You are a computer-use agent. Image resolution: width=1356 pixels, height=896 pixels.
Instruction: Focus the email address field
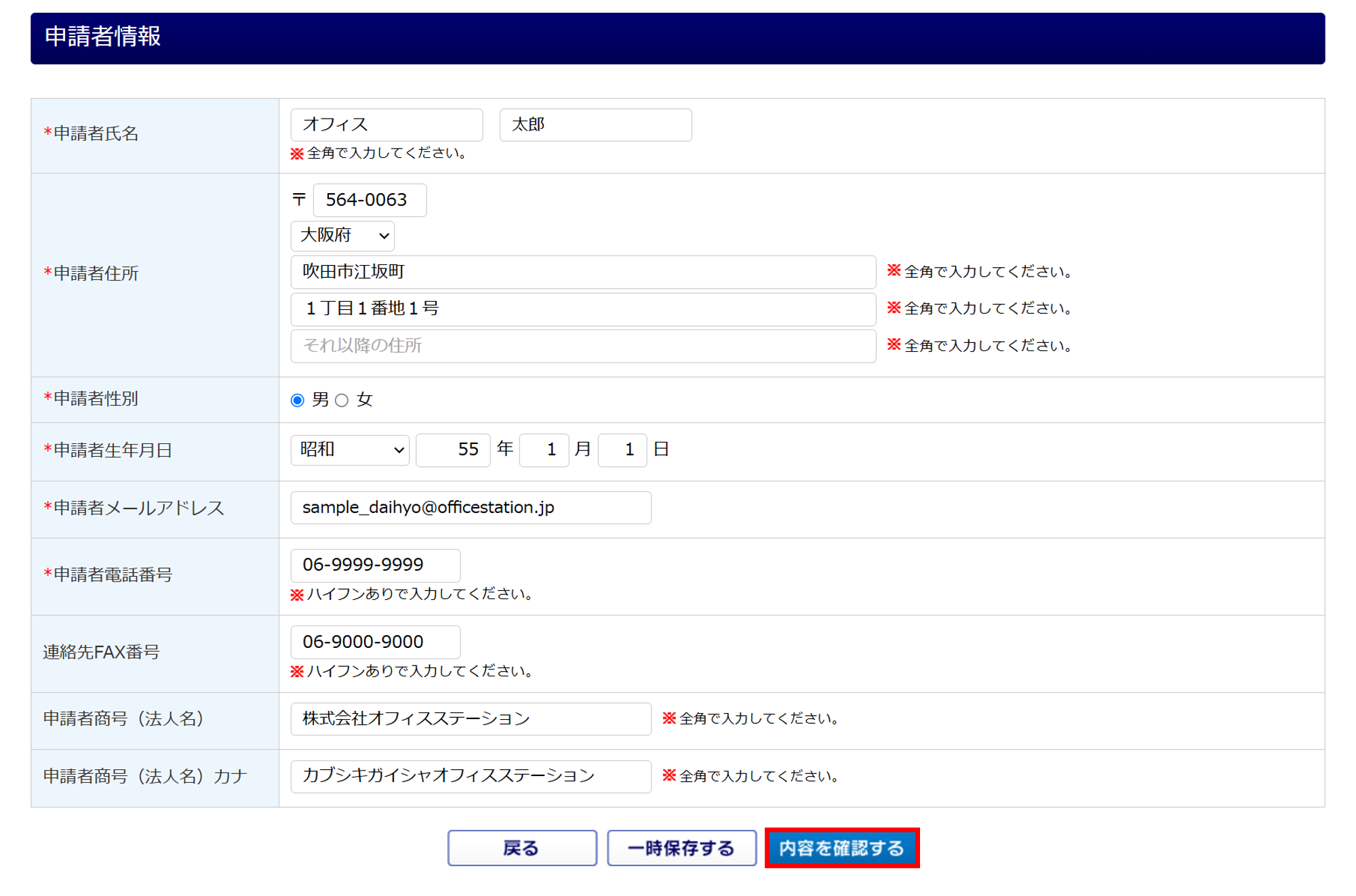click(471, 508)
